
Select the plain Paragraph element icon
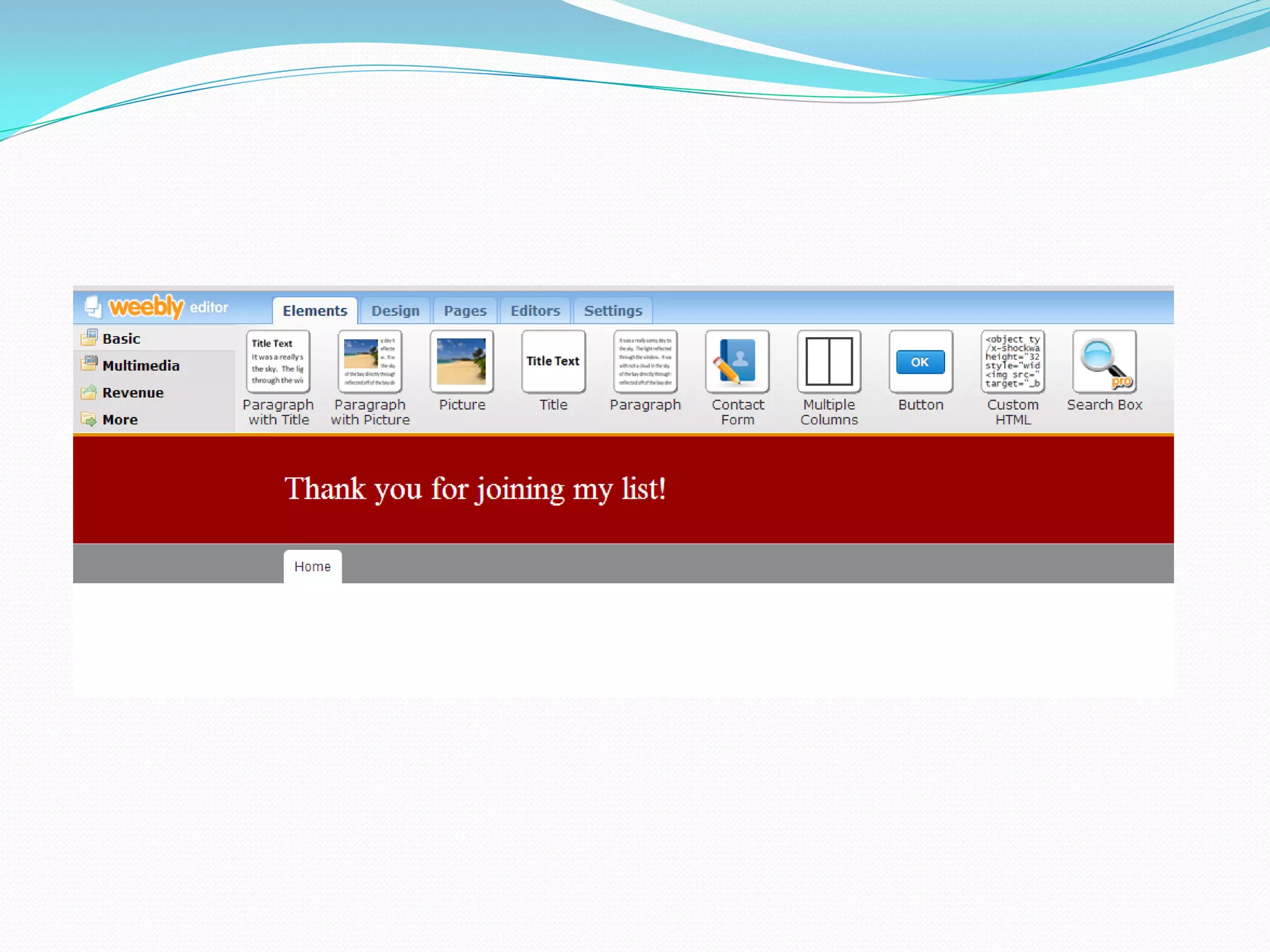(x=645, y=361)
